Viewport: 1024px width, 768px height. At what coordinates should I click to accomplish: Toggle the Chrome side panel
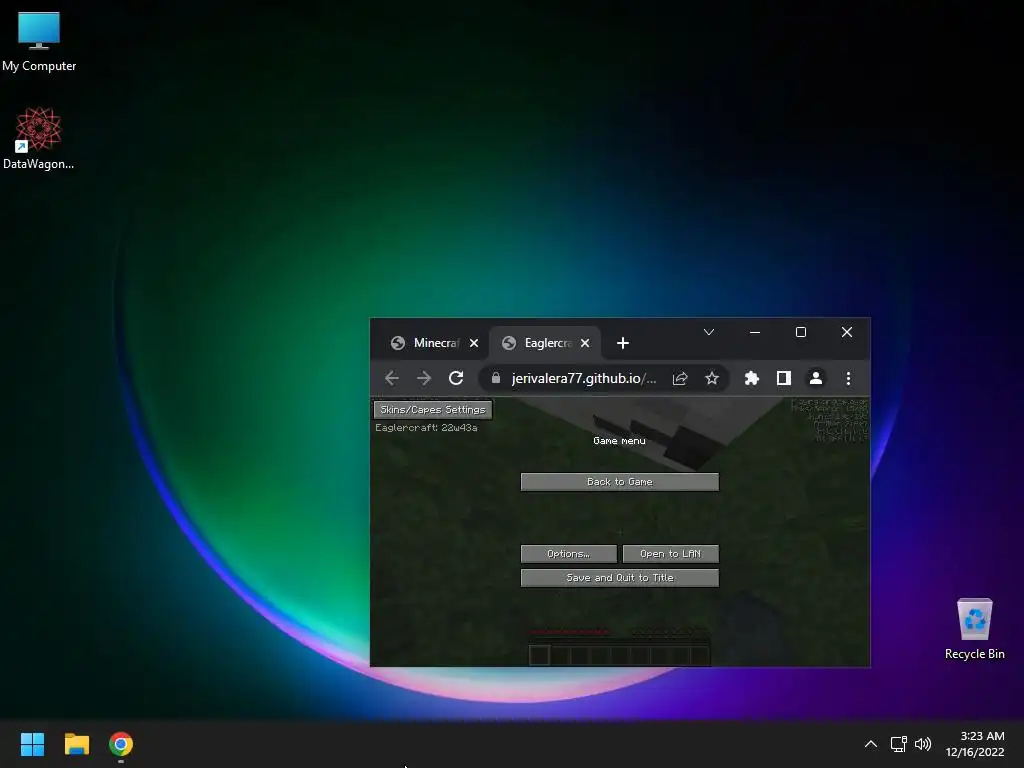[x=784, y=378]
